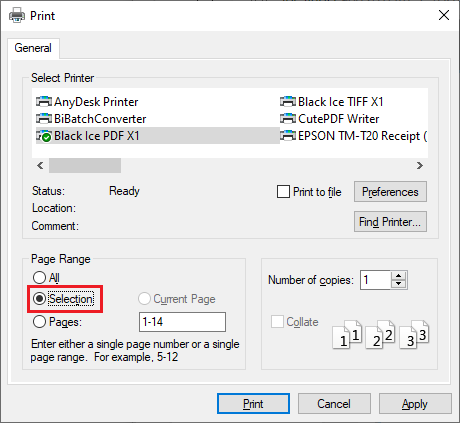Select the Black Ice TIFF X1 printer icon

click(x=288, y=101)
